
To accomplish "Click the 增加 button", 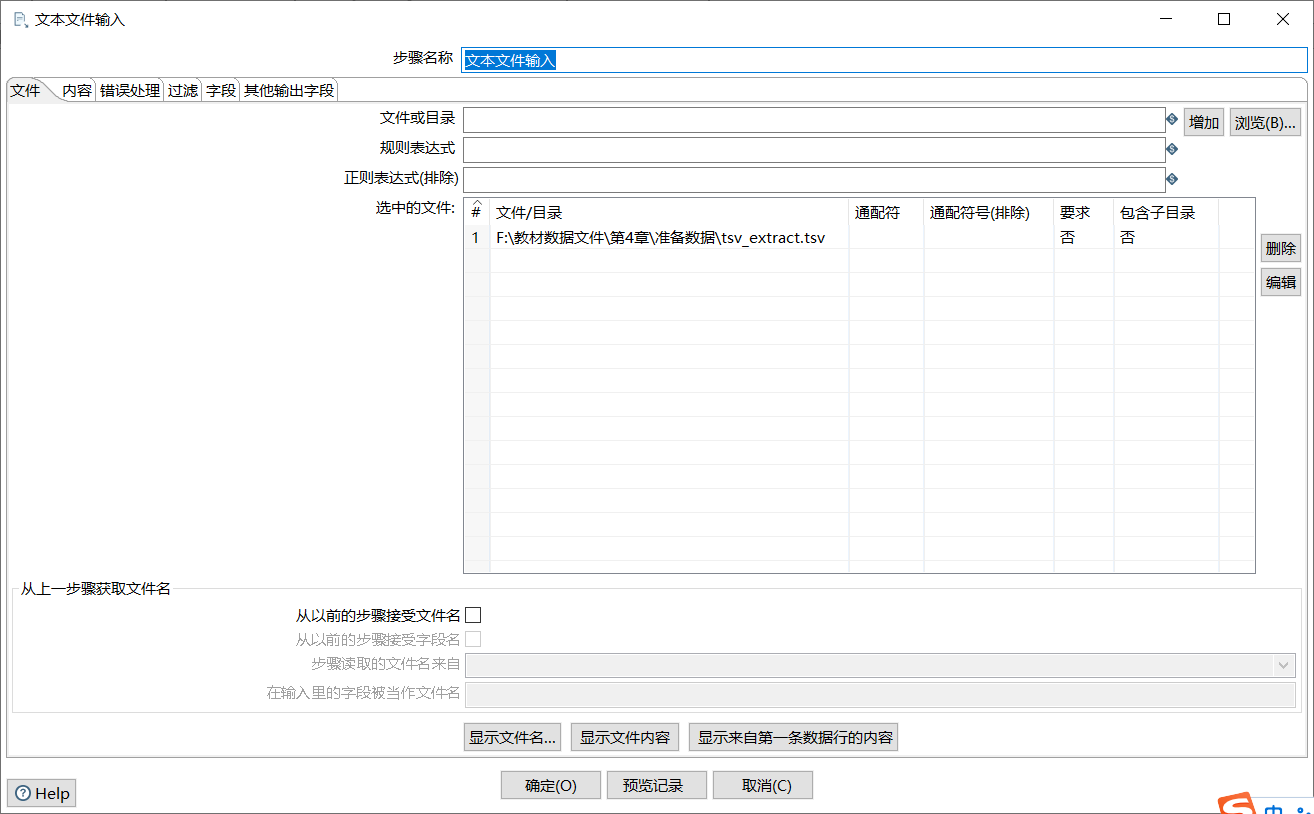I will coord(1204,122).
